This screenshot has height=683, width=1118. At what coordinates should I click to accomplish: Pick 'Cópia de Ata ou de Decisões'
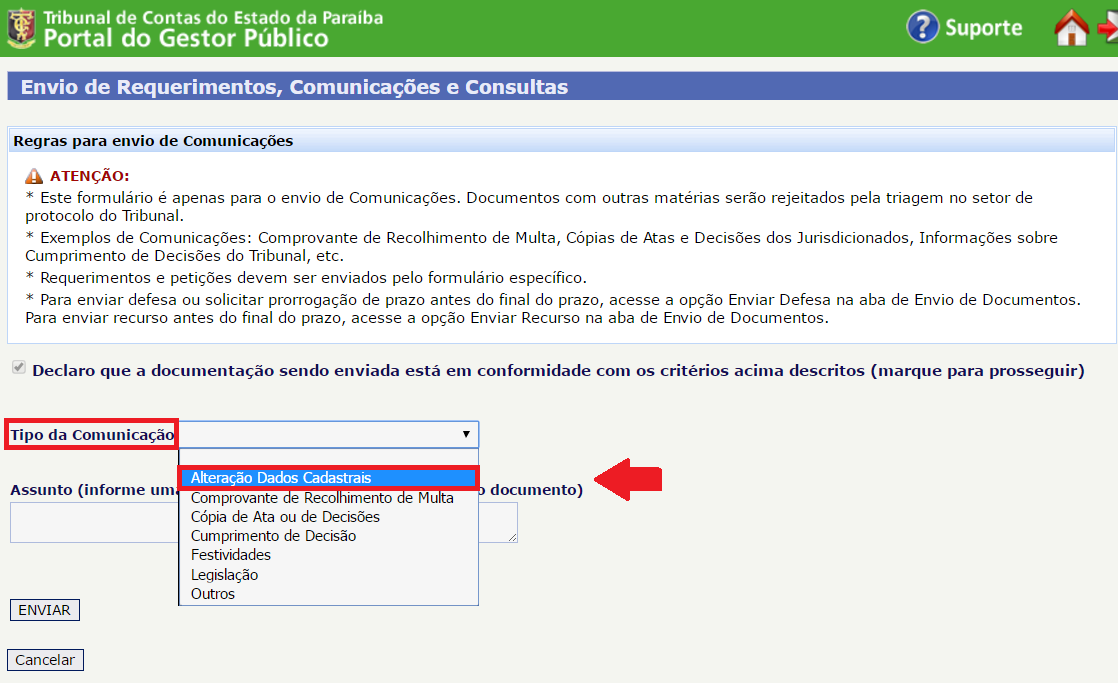point(285,517)
